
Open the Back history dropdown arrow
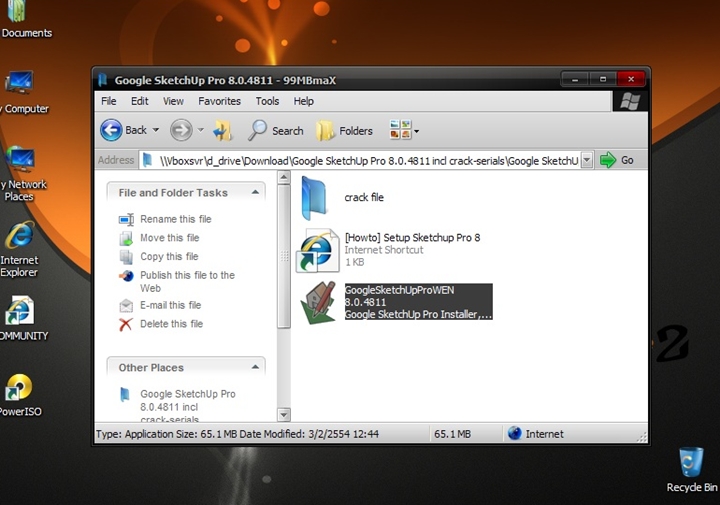click(x=156, y=130)
